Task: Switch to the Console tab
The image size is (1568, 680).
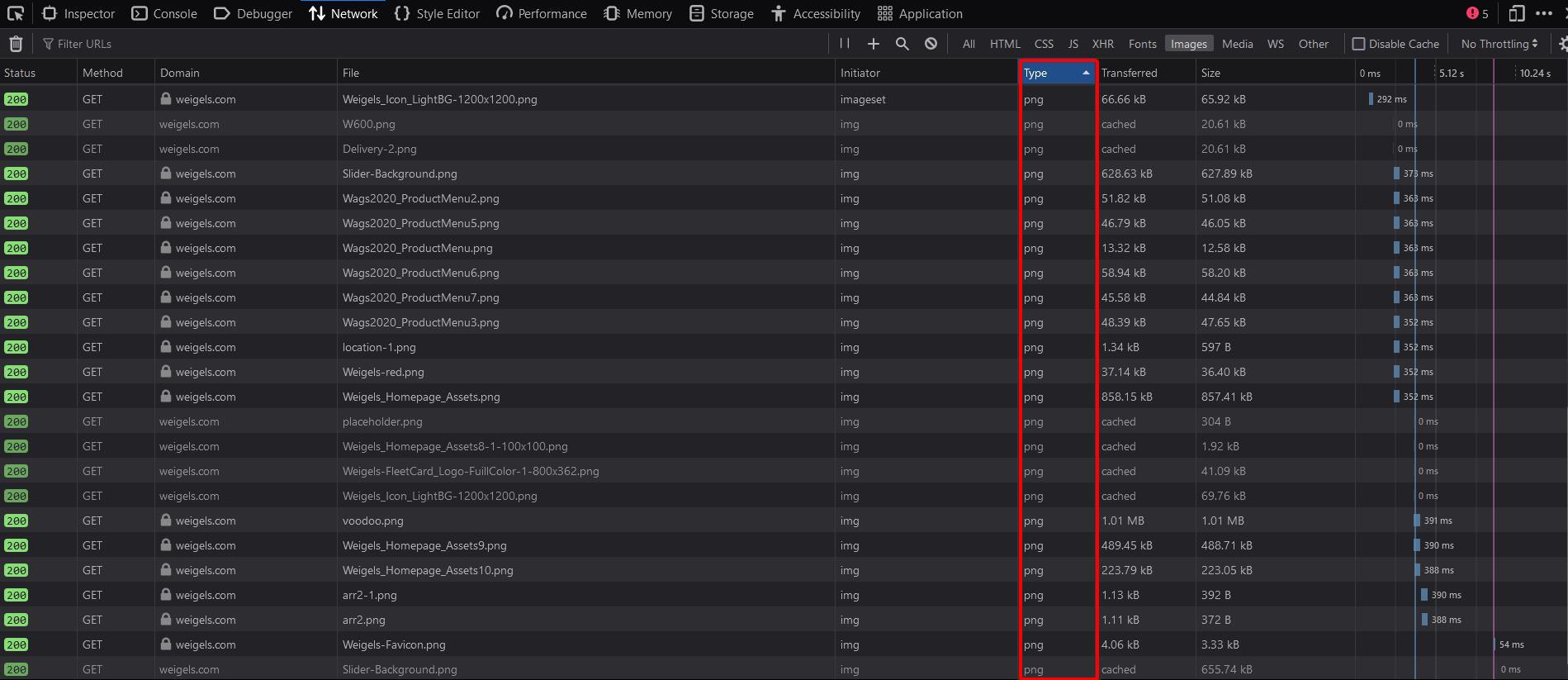Action: tap(165, 13)
